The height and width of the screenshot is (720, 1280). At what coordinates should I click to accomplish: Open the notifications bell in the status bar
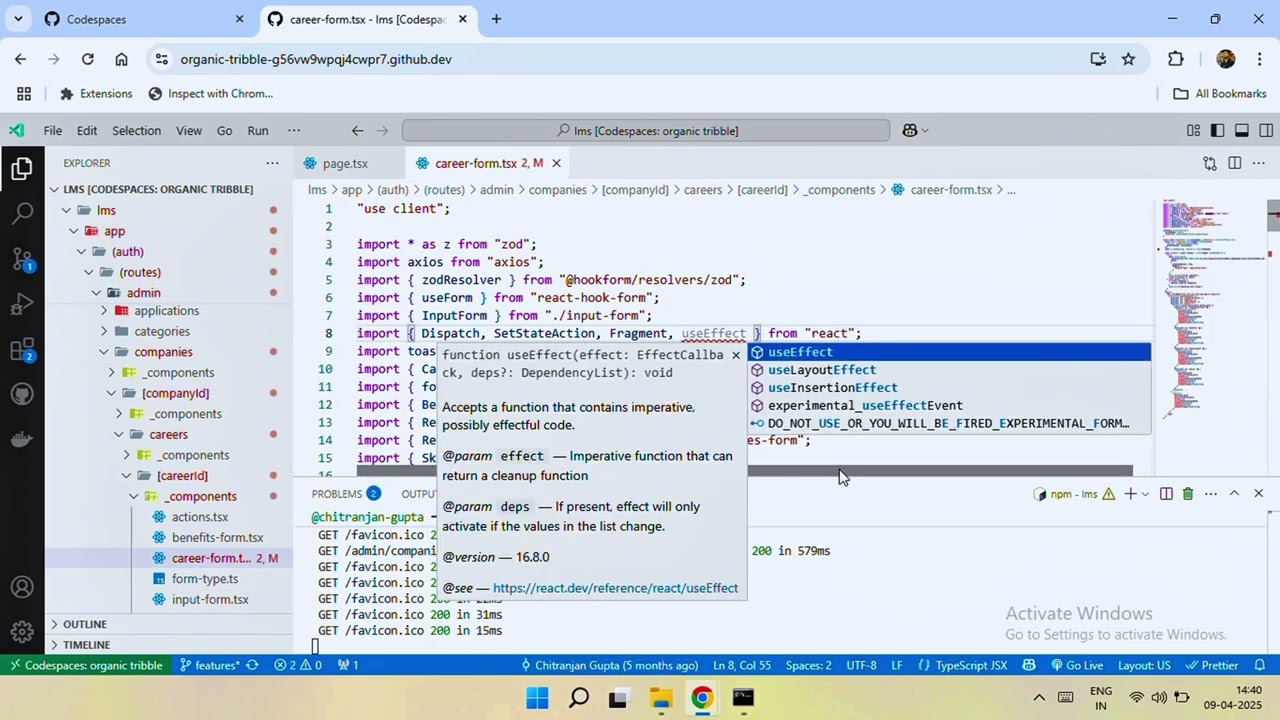[x=1259, y=665]
